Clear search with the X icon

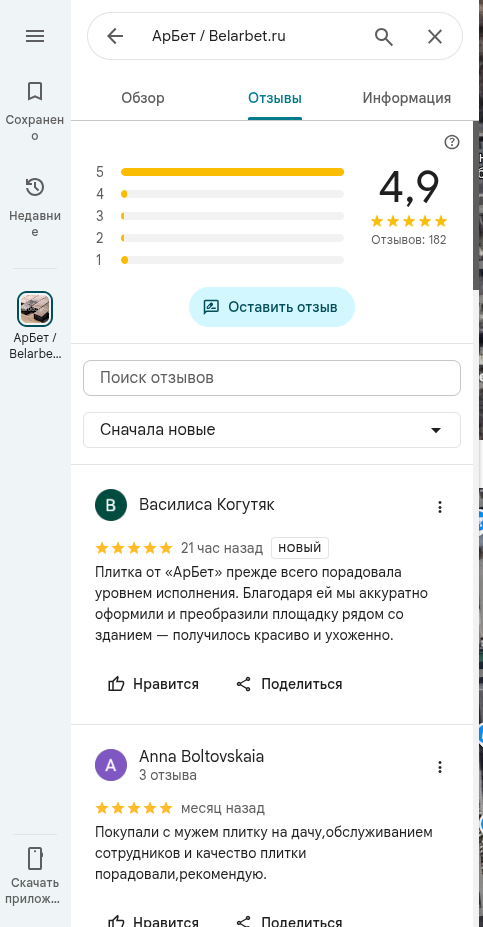435,37
